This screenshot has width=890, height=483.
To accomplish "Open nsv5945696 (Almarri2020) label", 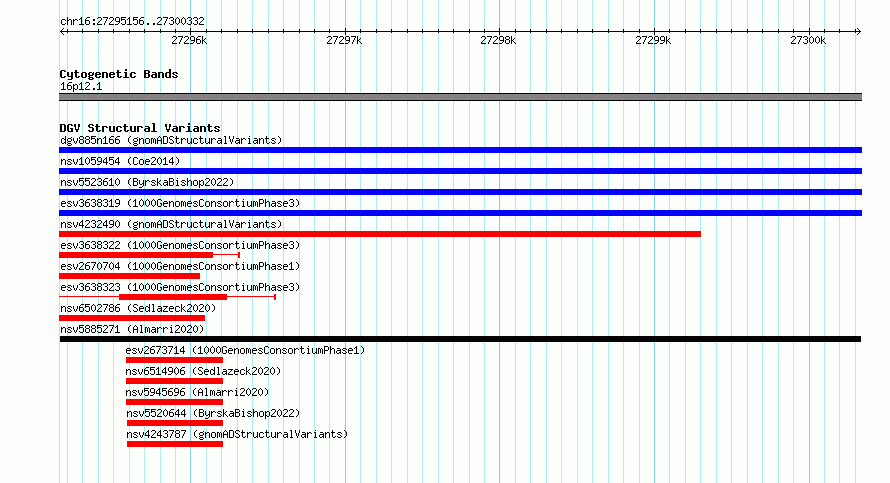I will point(197,392).
